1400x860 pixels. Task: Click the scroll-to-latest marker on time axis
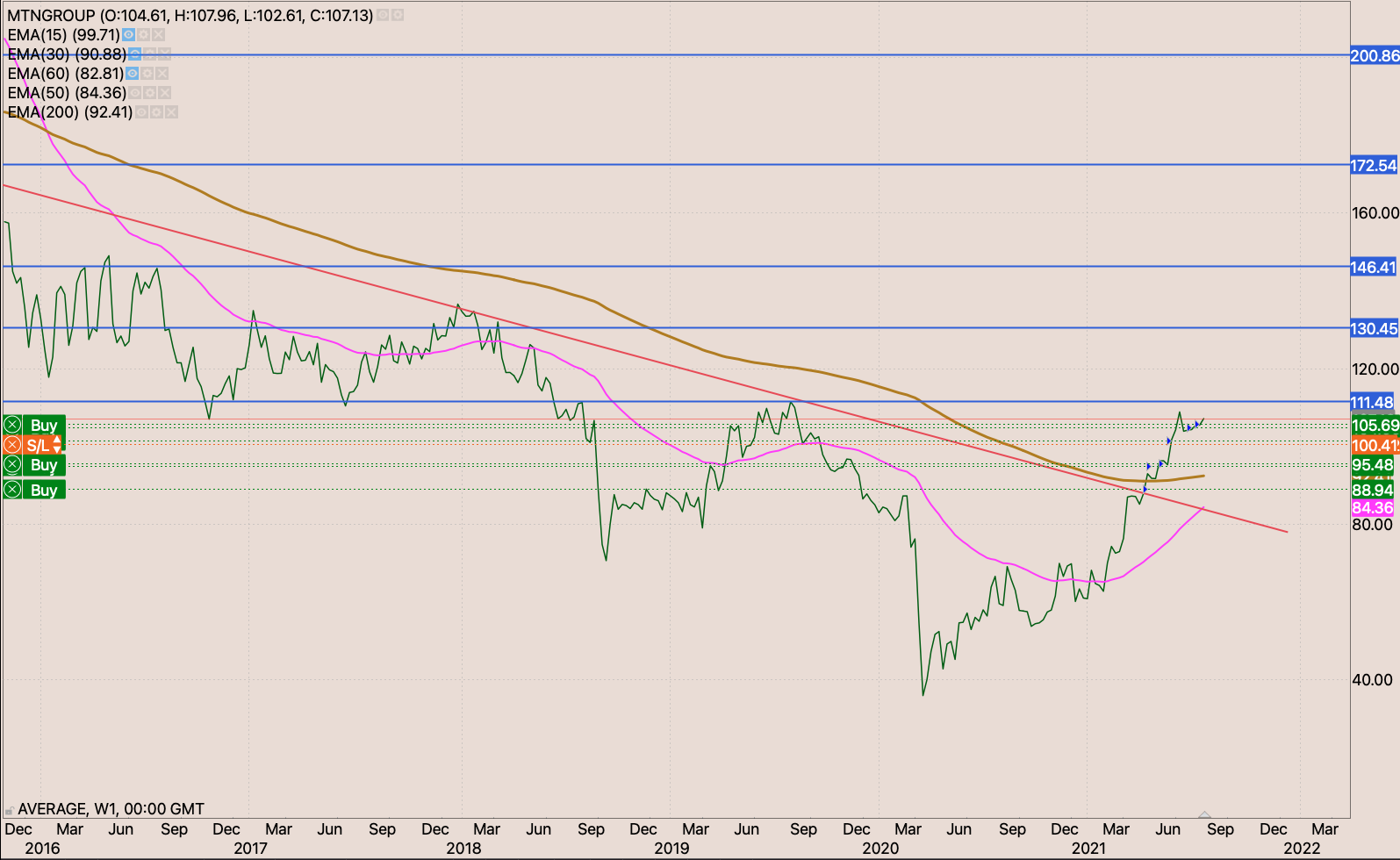(x=1204, y=814)
